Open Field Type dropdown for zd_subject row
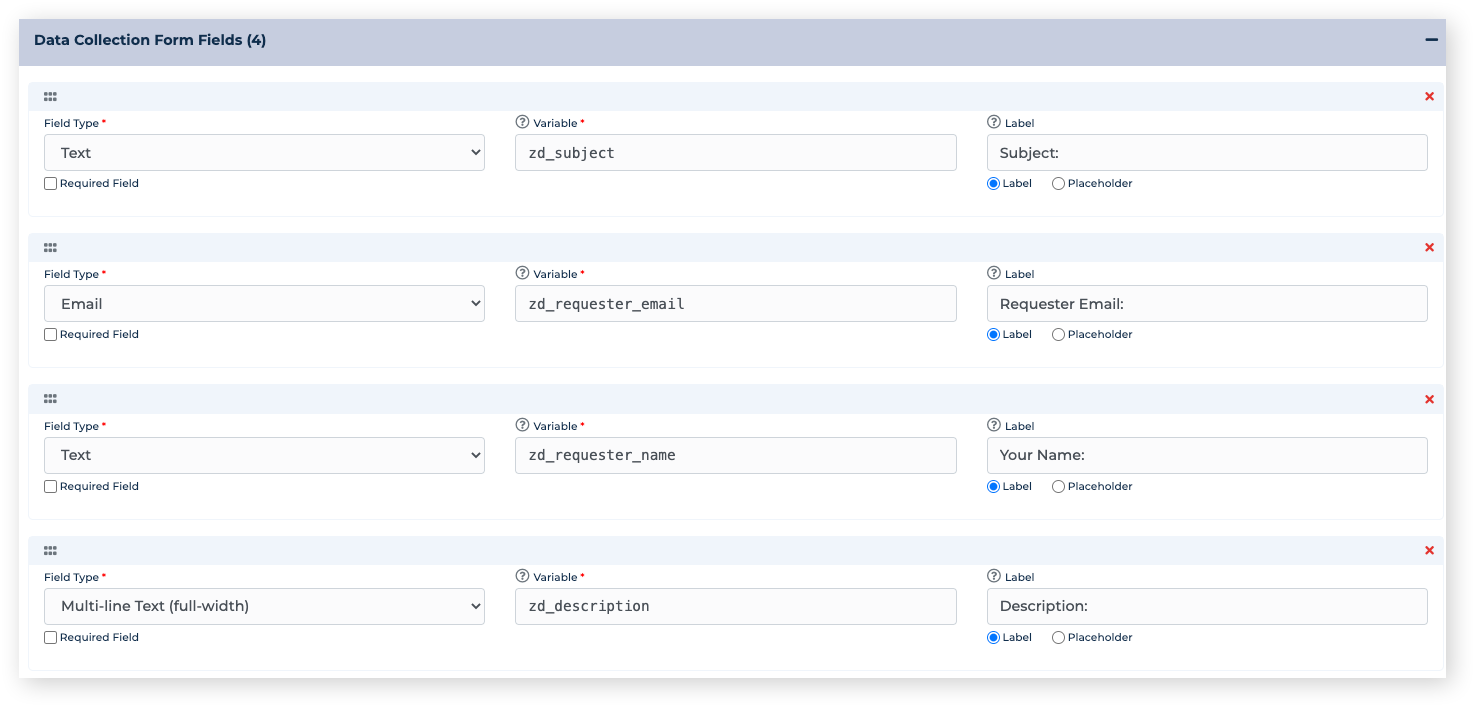Viewport: 1475px width, 707px height. point(264,153)
